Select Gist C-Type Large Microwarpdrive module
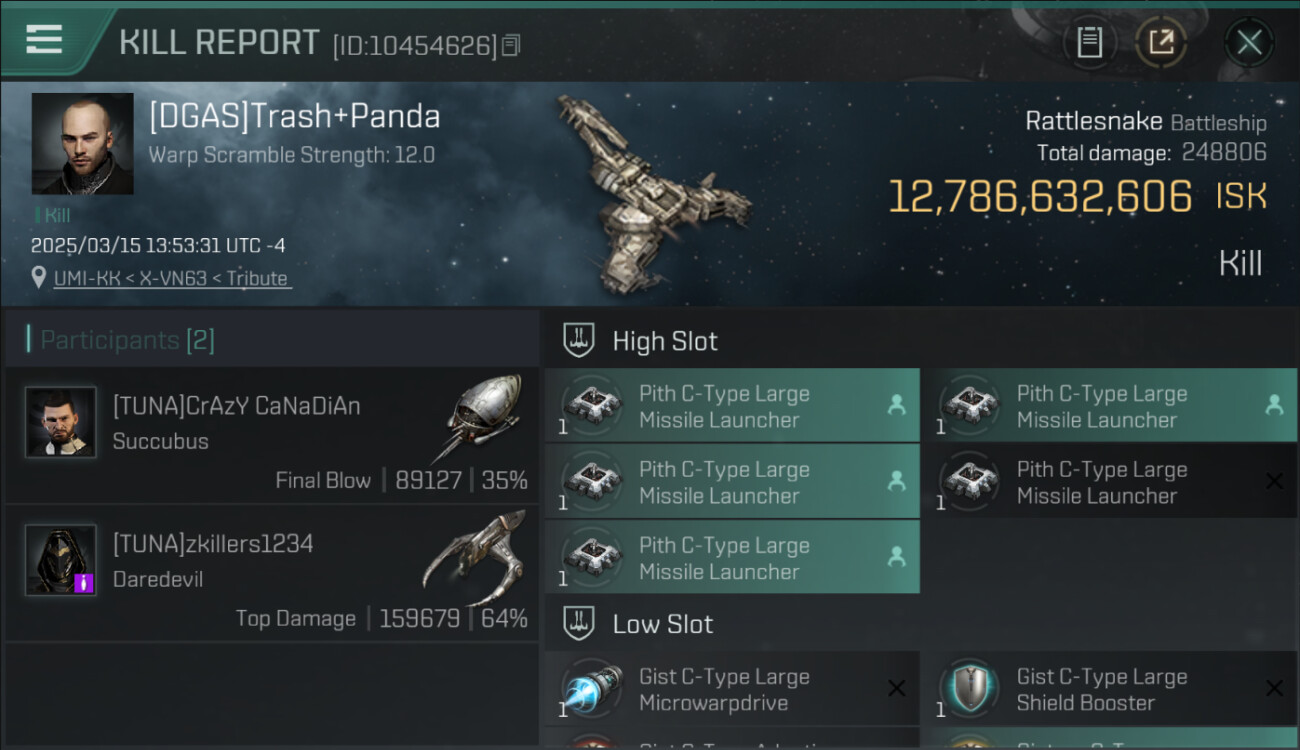 732,689
